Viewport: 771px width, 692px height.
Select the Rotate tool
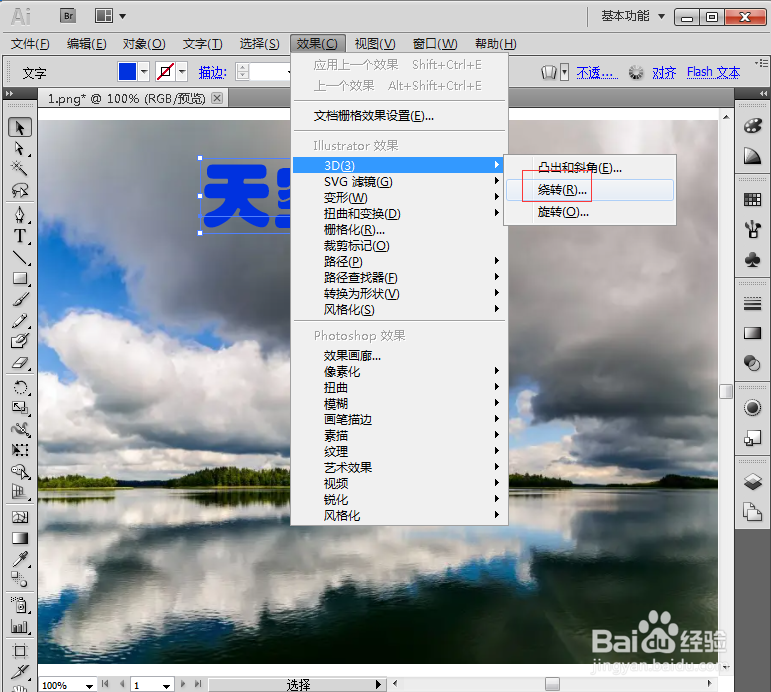(20, 388)
